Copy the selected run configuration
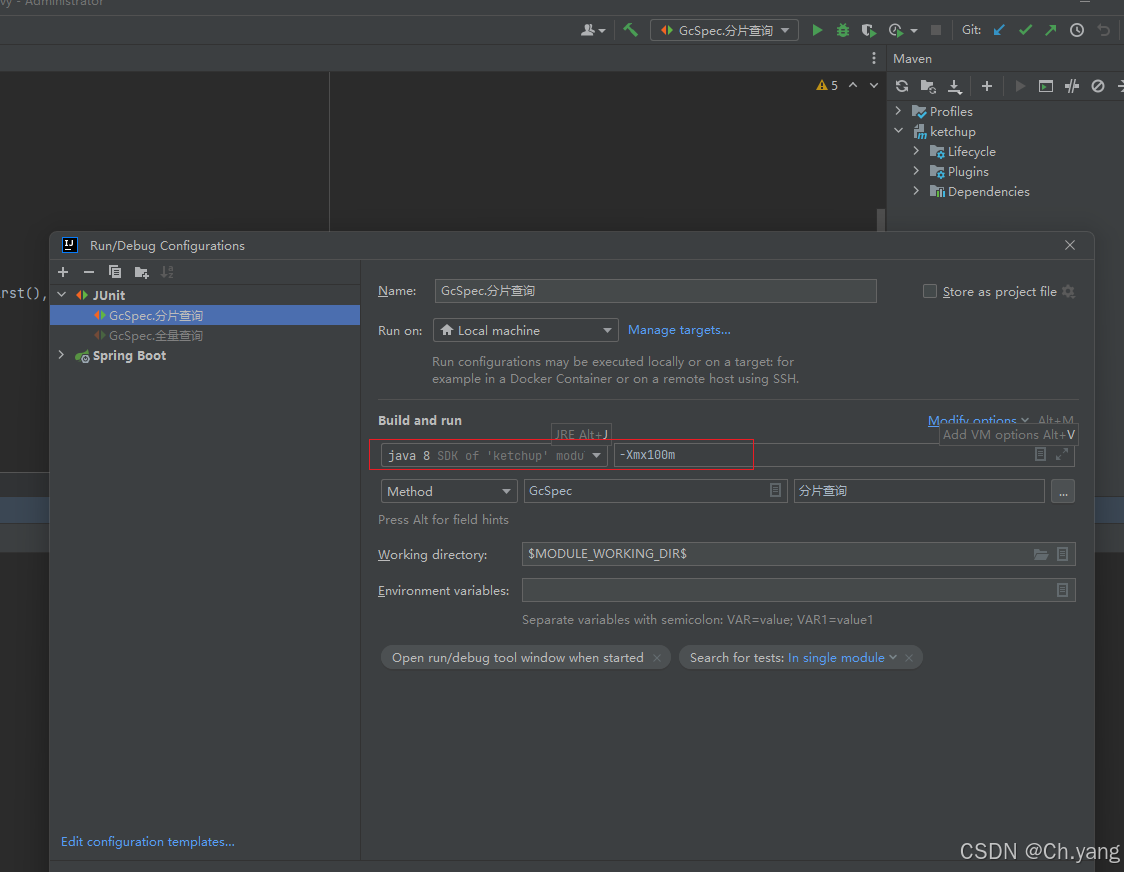The image size is (1124, 872). 115,272
